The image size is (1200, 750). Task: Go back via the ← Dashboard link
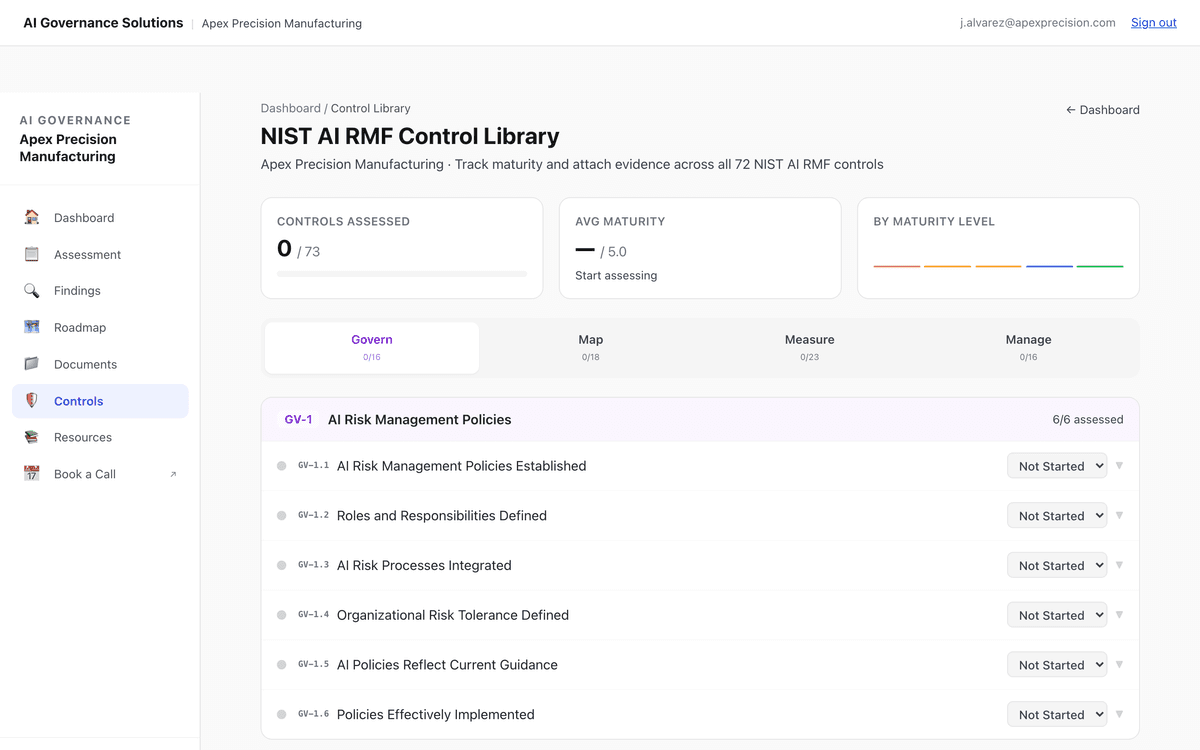click(x=1103, y=110)
